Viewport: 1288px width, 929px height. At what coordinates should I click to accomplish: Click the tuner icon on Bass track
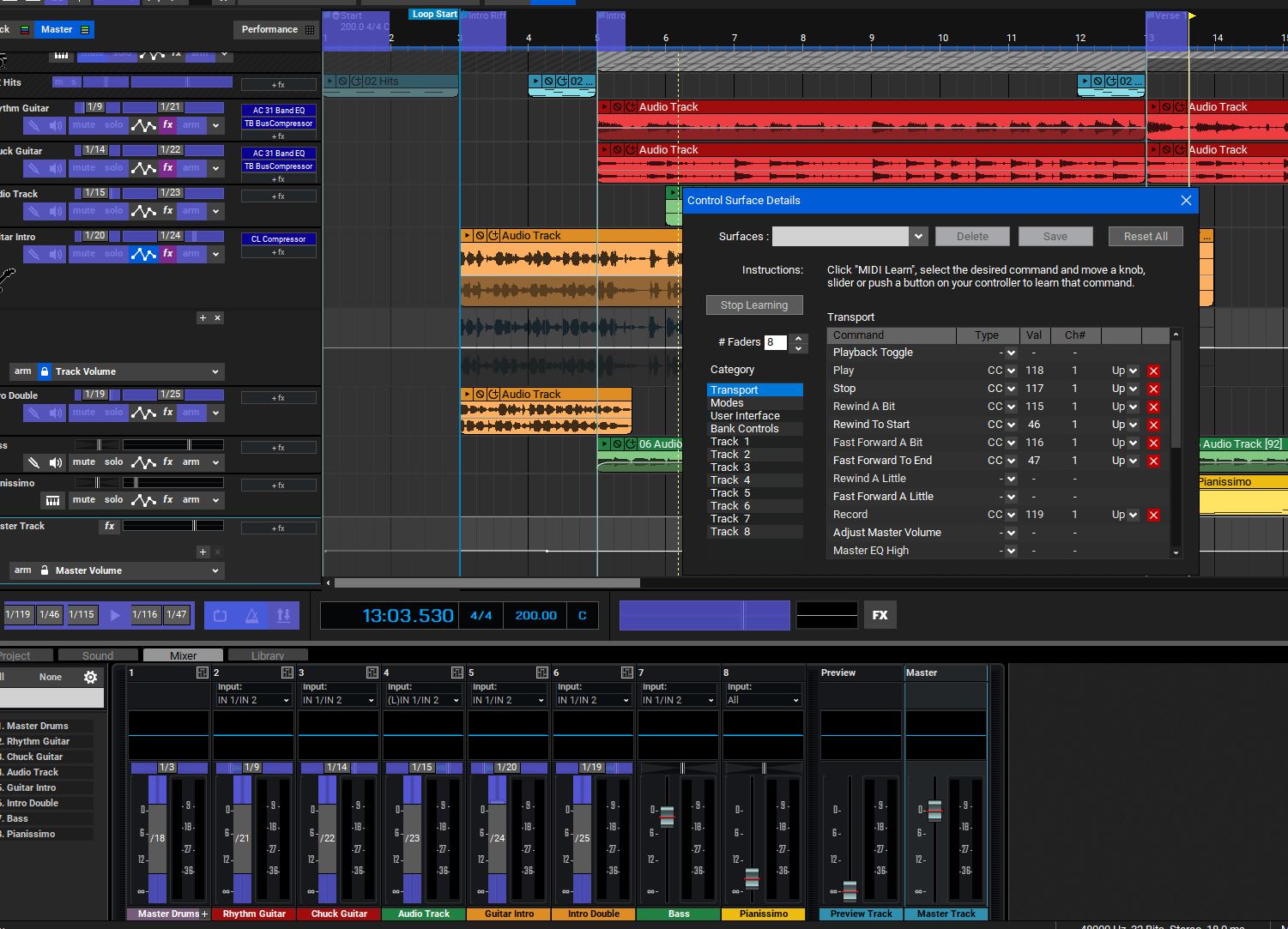click(x=33, y=462)
